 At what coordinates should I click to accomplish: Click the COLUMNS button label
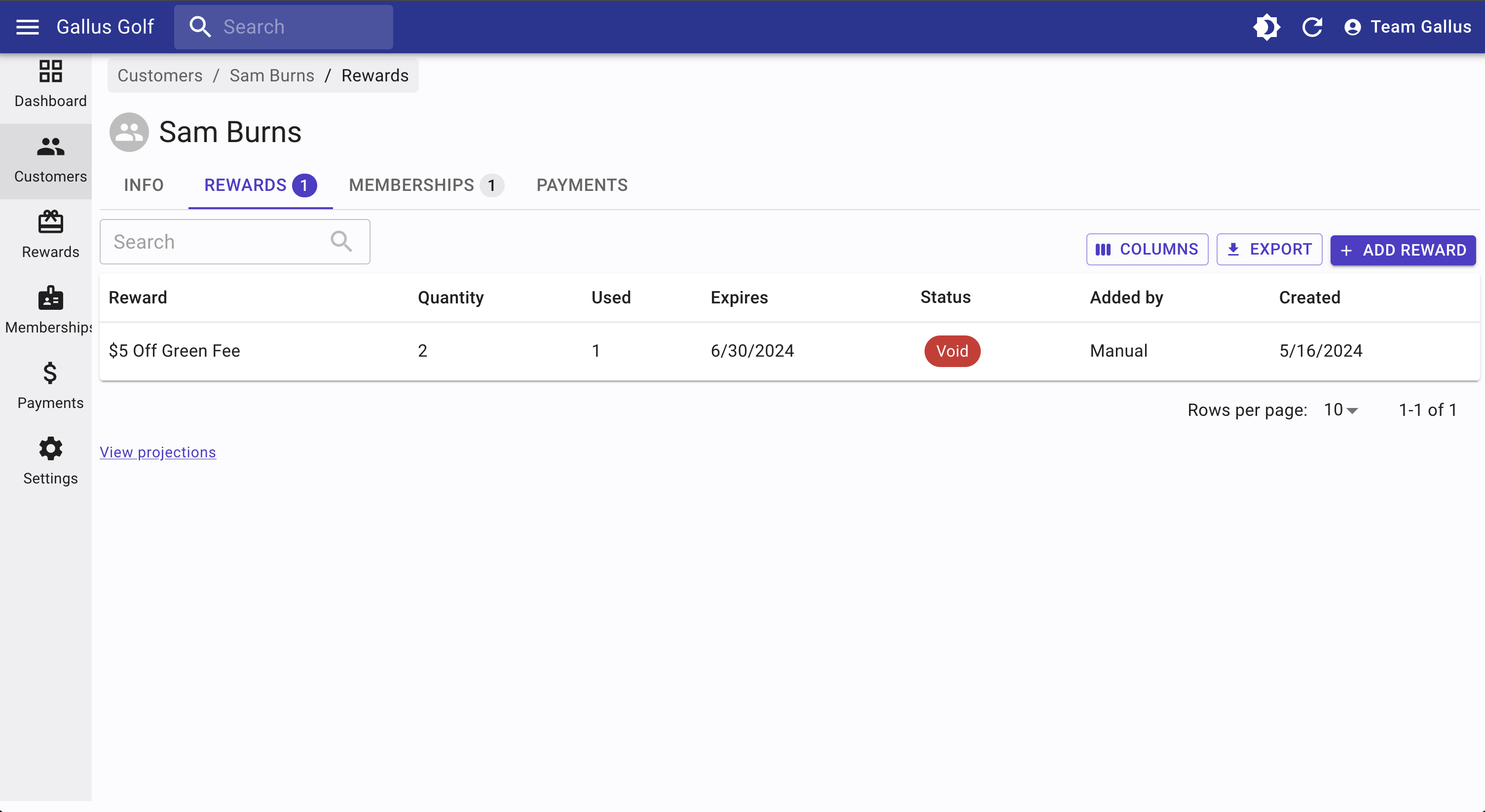1159,249
